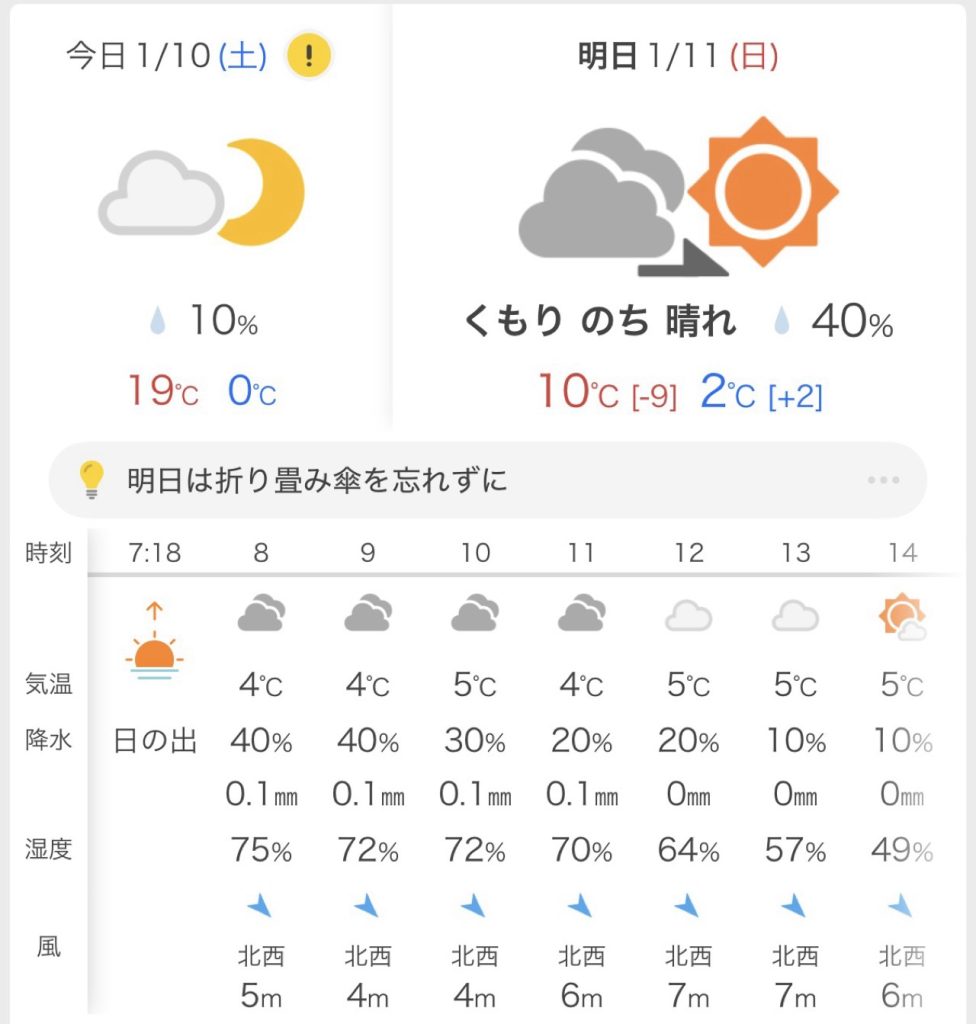Viewport: 976px width, 1024px height.
Task: Click the 14 o'clock sunny icon
Action: tap(902, 617)
